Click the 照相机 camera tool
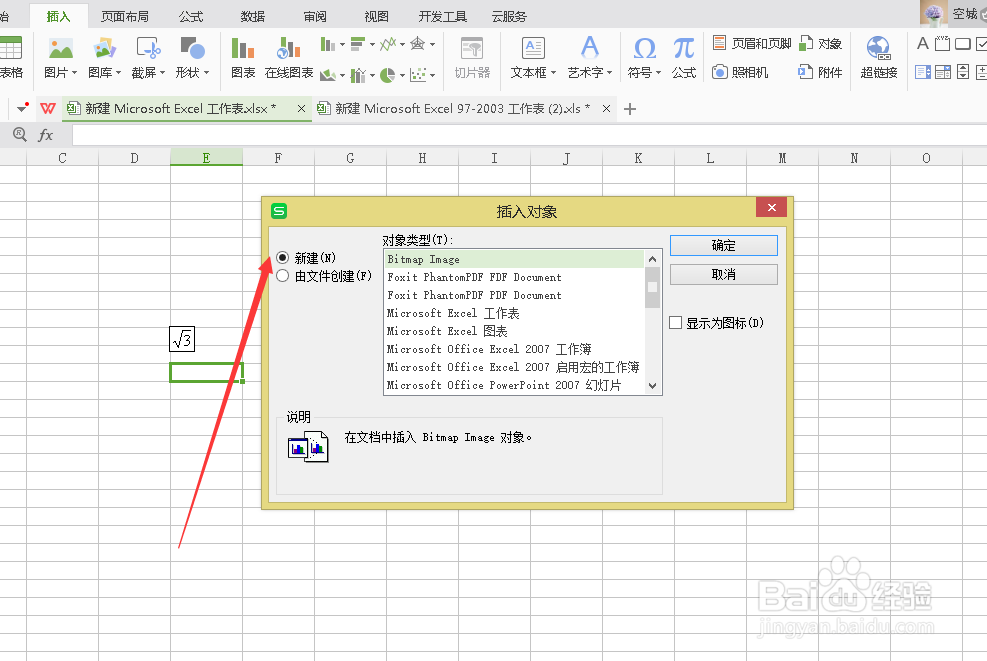The image size is (987, 661). (x=740, y=72)
